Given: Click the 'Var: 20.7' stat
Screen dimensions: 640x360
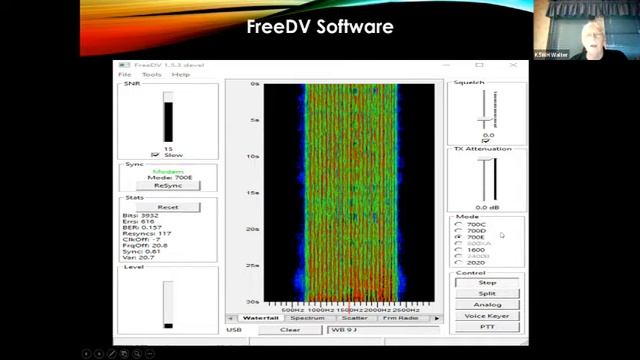Looking at the screenshot, I should (x=138, y=258).
